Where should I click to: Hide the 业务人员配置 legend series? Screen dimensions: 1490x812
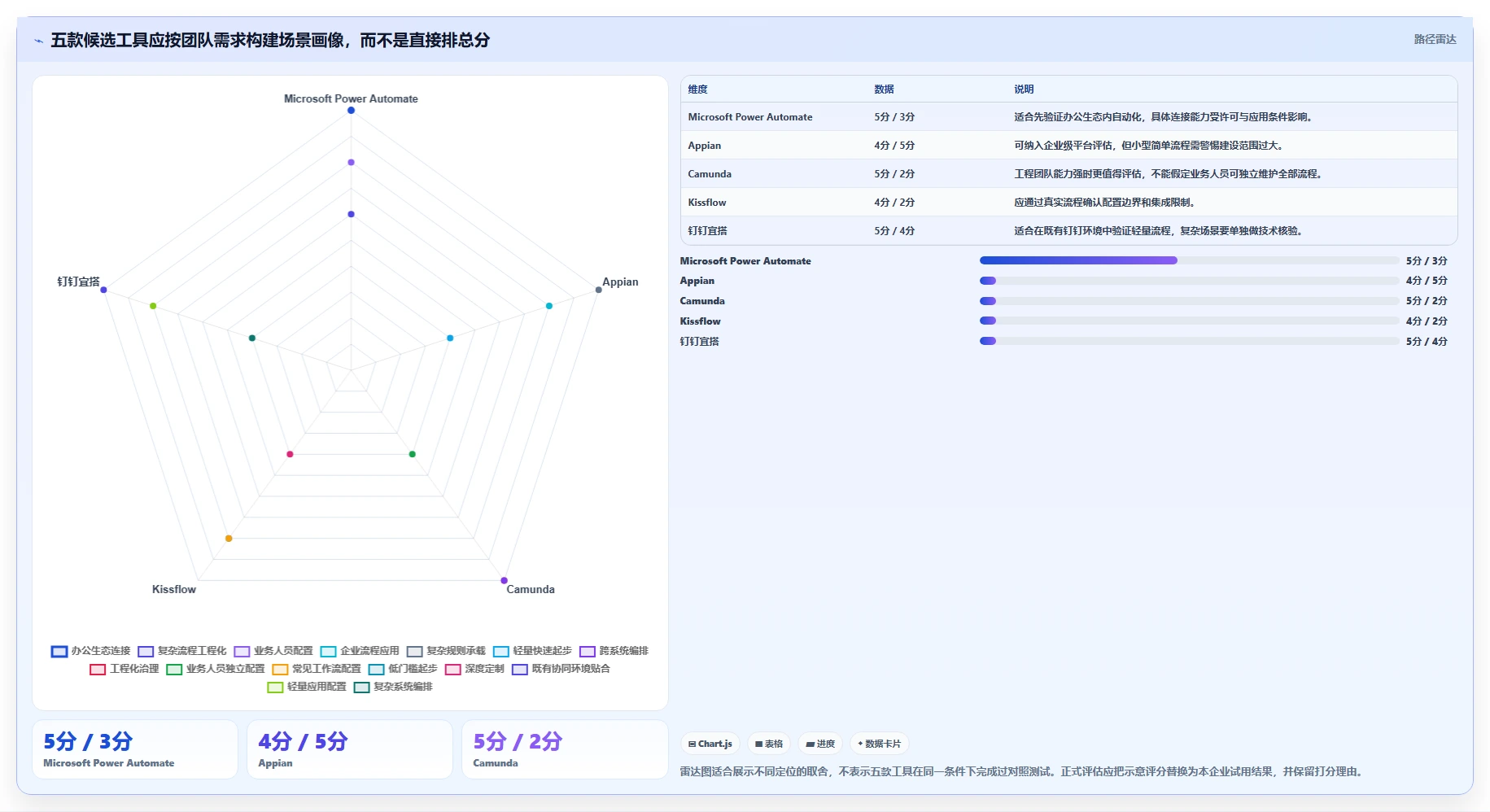point(273,651)
